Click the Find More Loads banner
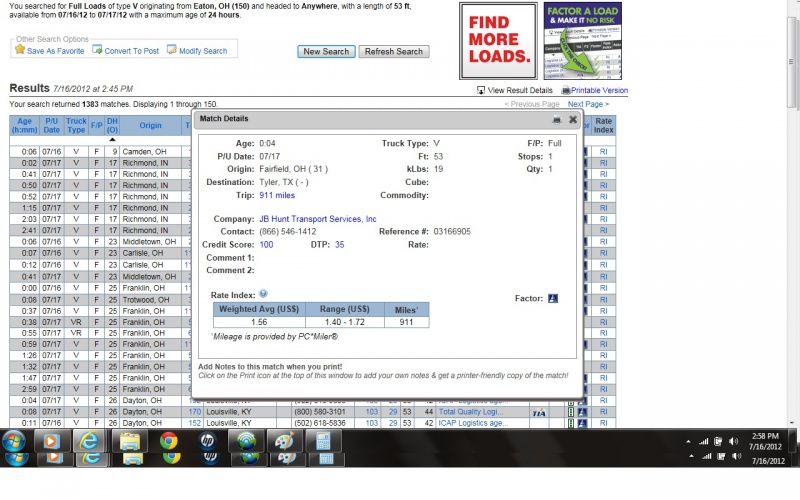 pos(499,41)
